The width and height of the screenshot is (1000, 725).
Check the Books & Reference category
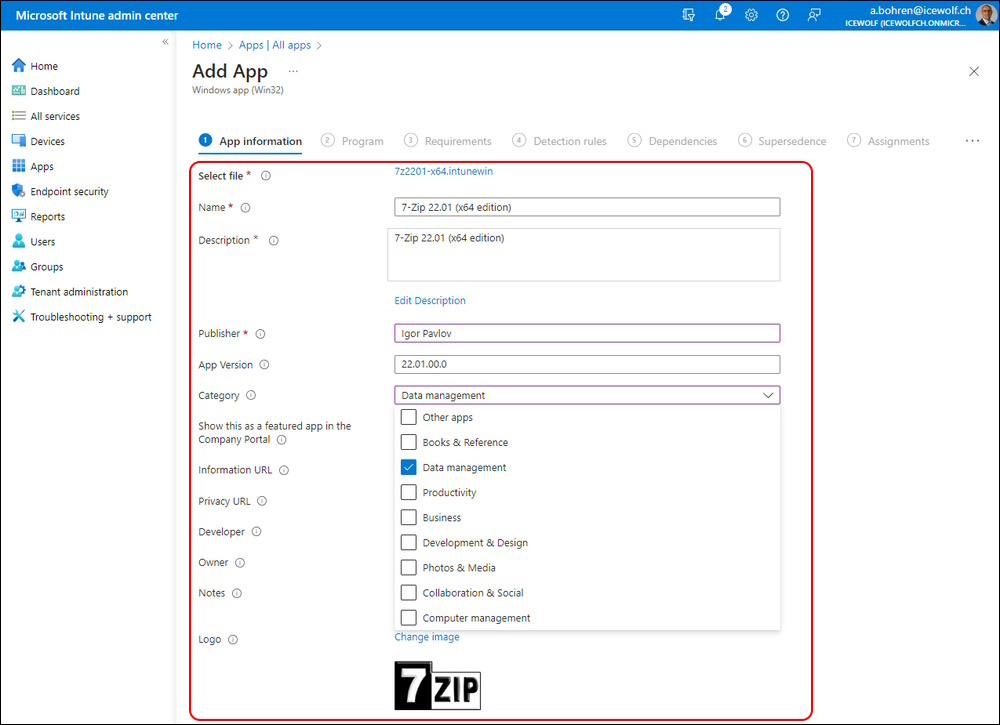409,442
